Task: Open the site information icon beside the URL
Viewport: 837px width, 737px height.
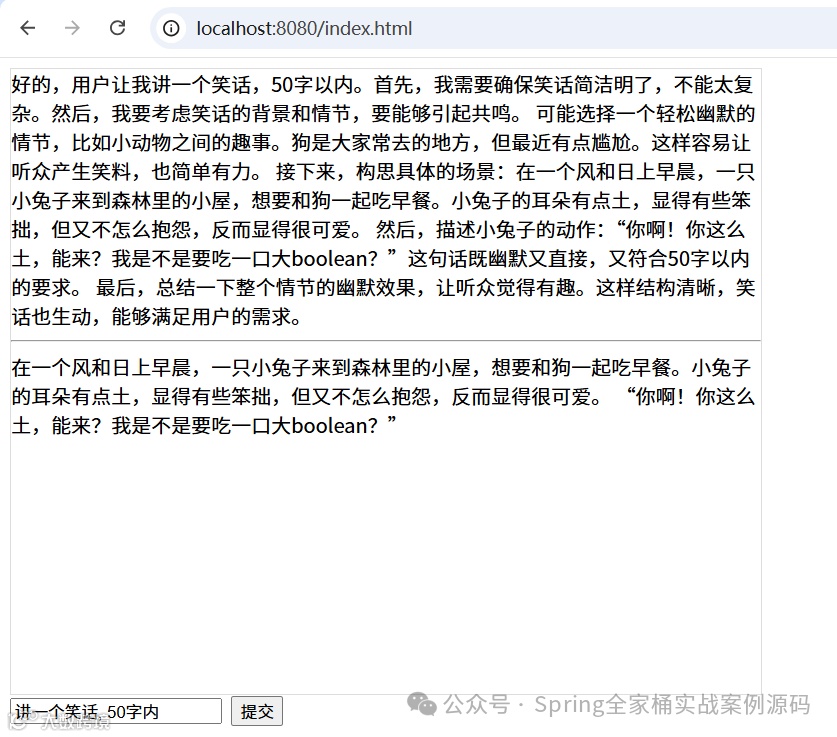Action: point(171,28)
